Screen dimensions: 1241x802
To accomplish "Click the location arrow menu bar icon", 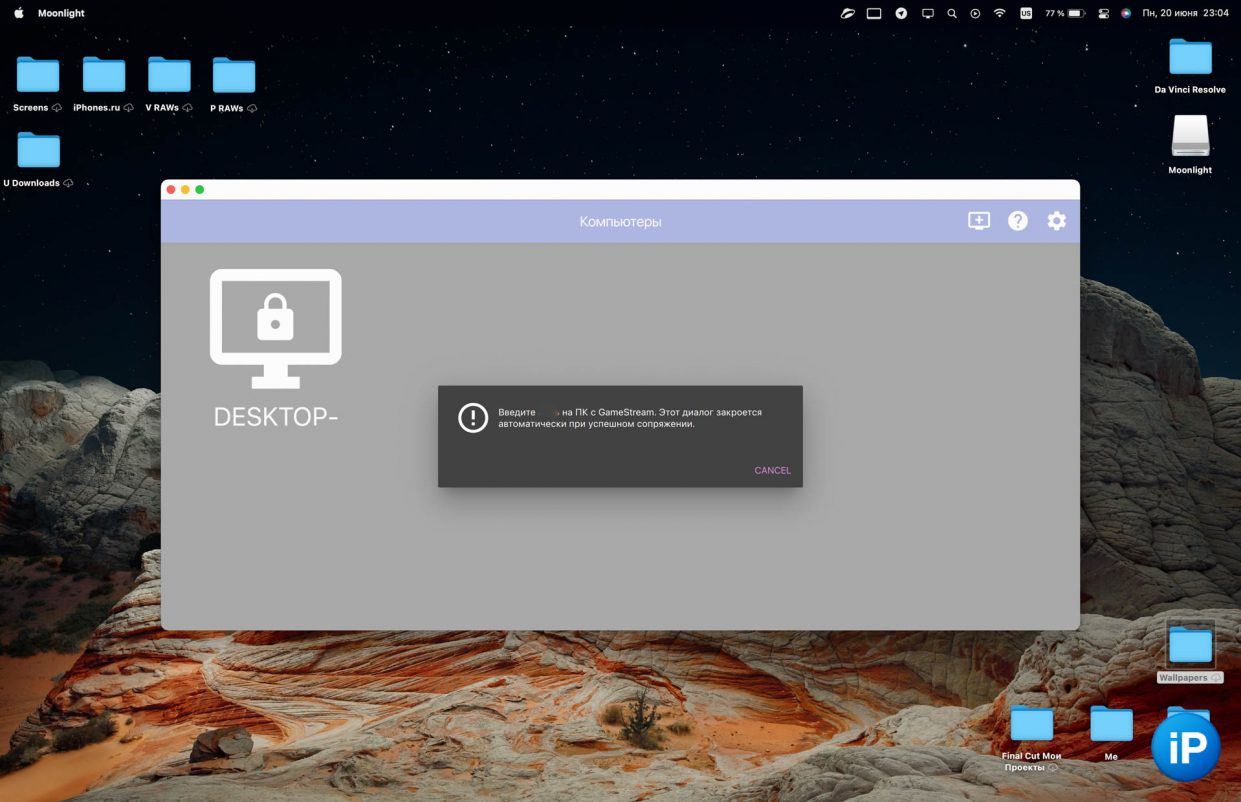I will pyautogui.click(x=901, y=13).
